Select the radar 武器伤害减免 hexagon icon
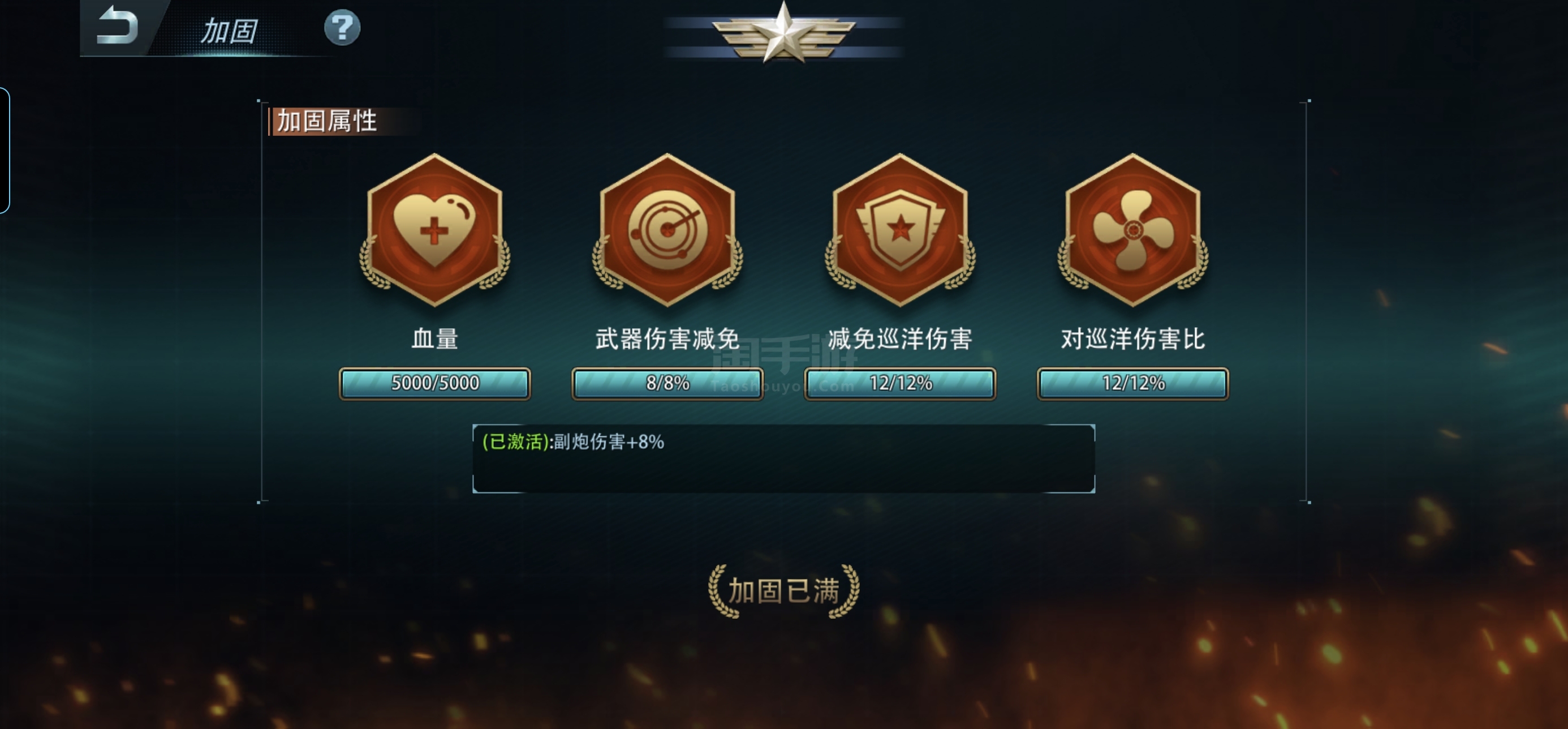Viewport: 1568px width, 729px height. point(667,230)
